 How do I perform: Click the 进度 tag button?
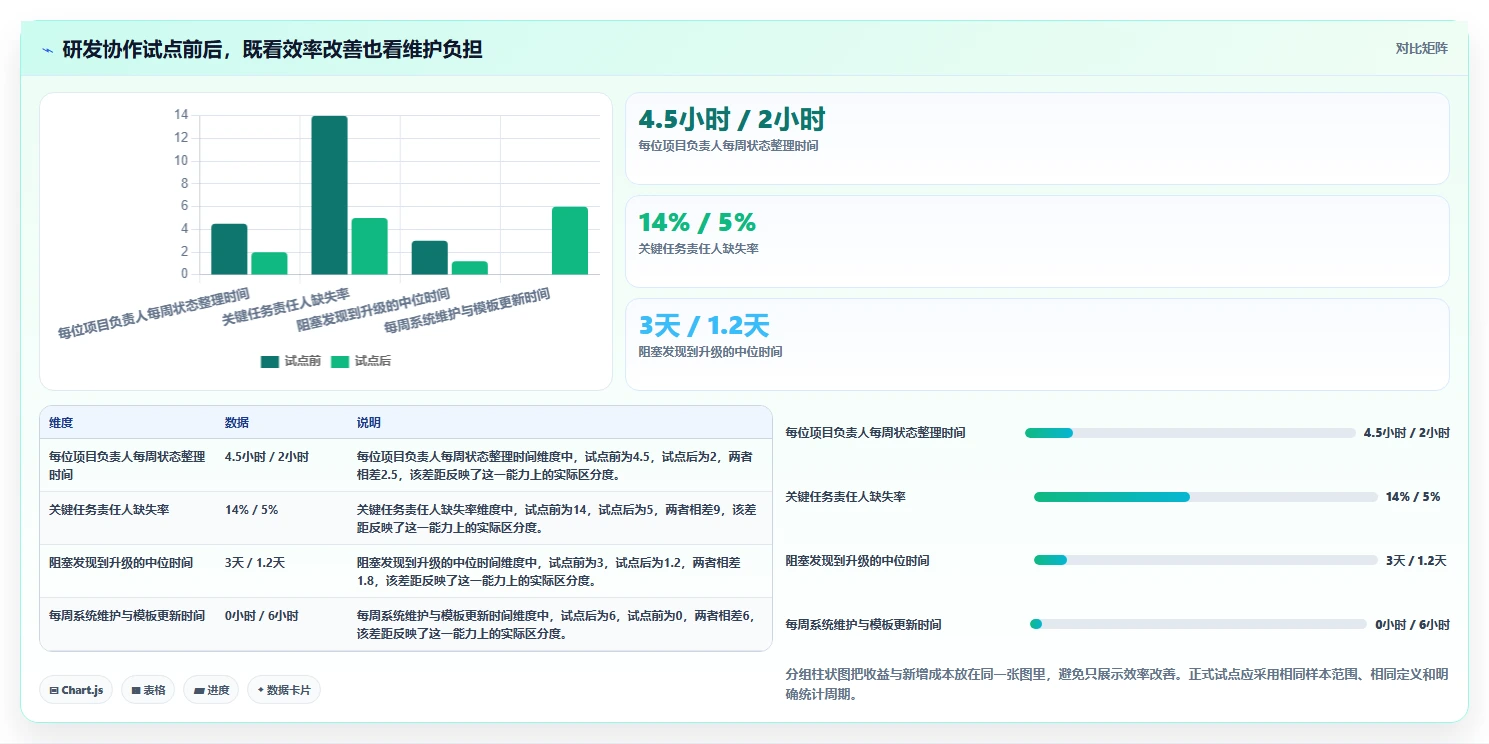[211, 690]
